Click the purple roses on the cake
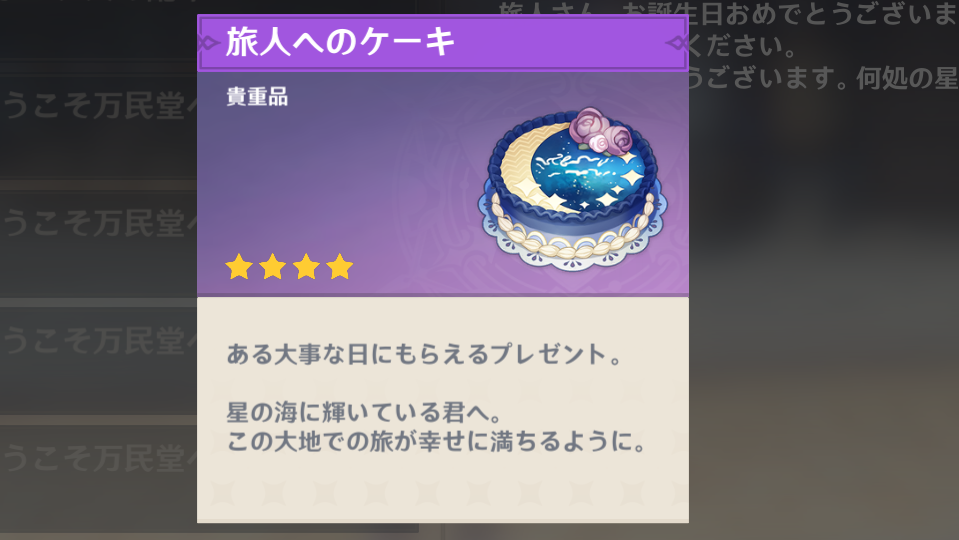The height and width of the screenshot is (540, 959). tap(599, 130)
